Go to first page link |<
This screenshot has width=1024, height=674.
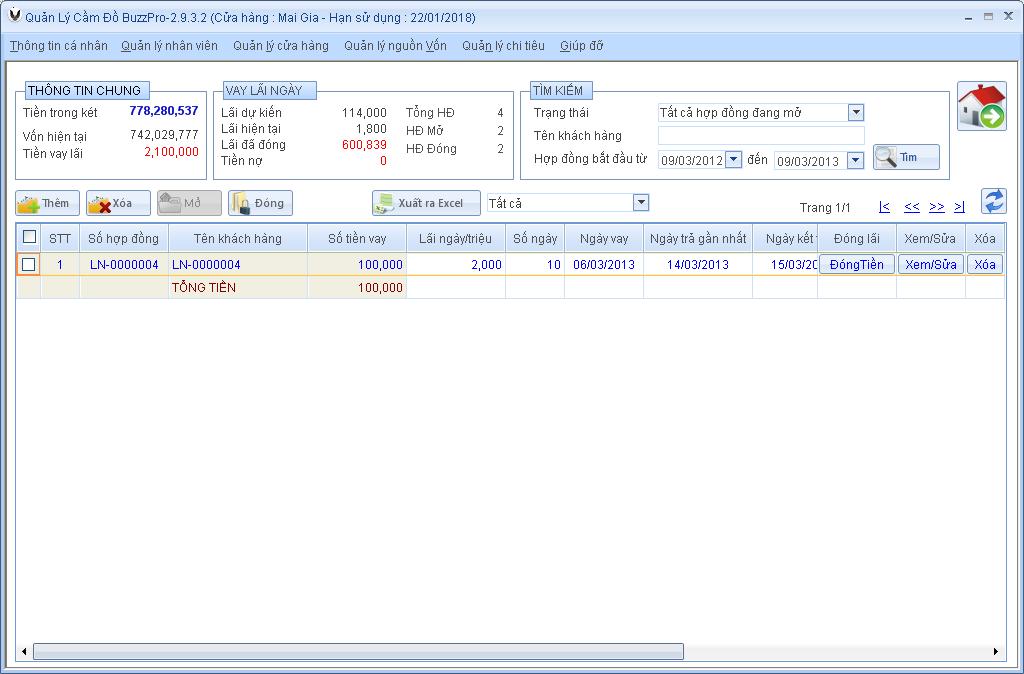click(884, 207)
